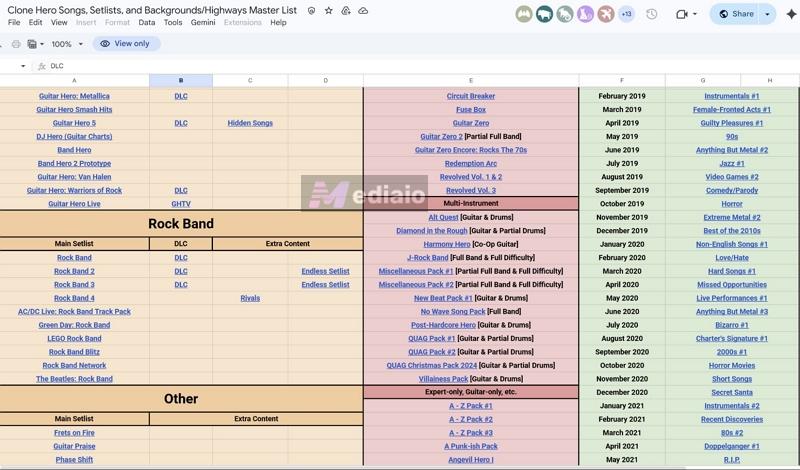Click the document status icon beside the title
The height and width of the screenshot is (470, 800).
click(x=311, y=10)
